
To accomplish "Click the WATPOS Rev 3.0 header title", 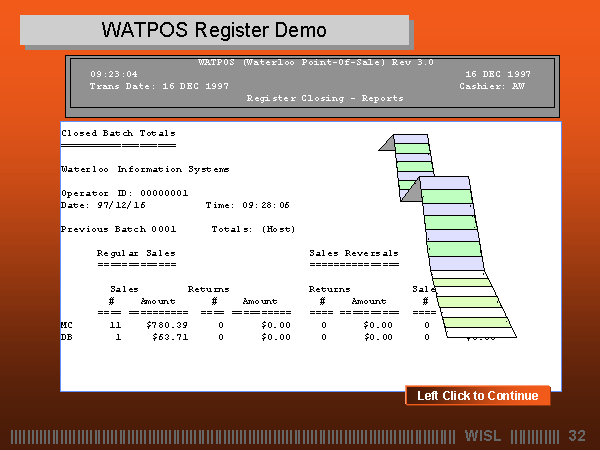I will point(316,62).
